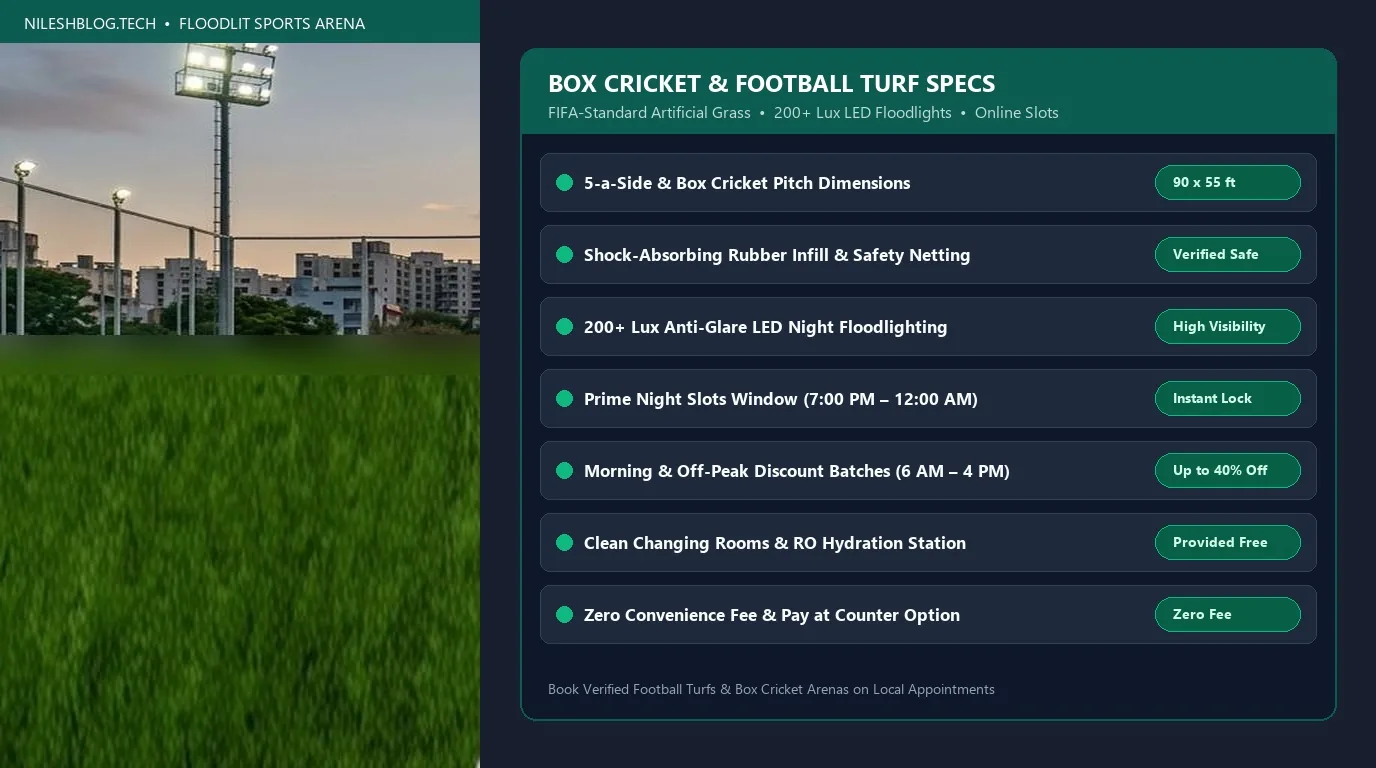The width and height of the screenshot is (1376, 768).
Task: Click the 'NILESHBLOG.TECH' header text
Action: (x=90, y=23)
